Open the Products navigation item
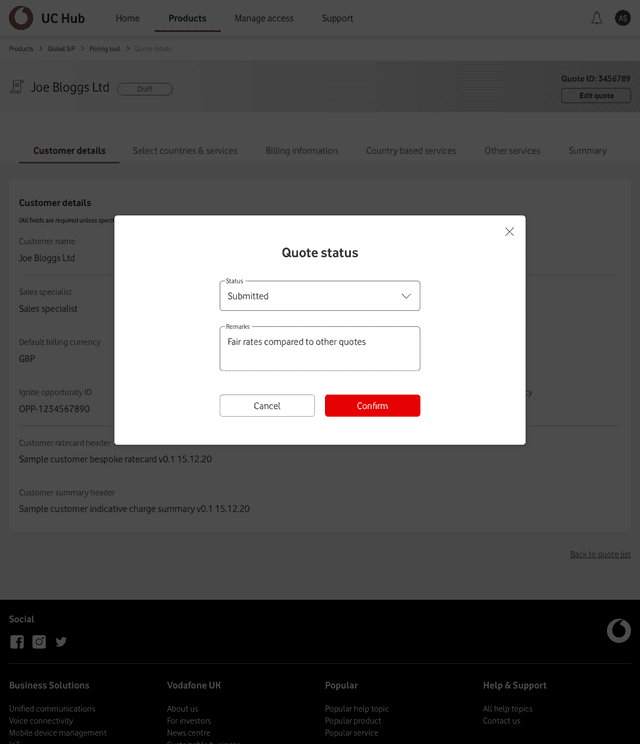This screenshot has width=640, height=744. pos(187,19)
